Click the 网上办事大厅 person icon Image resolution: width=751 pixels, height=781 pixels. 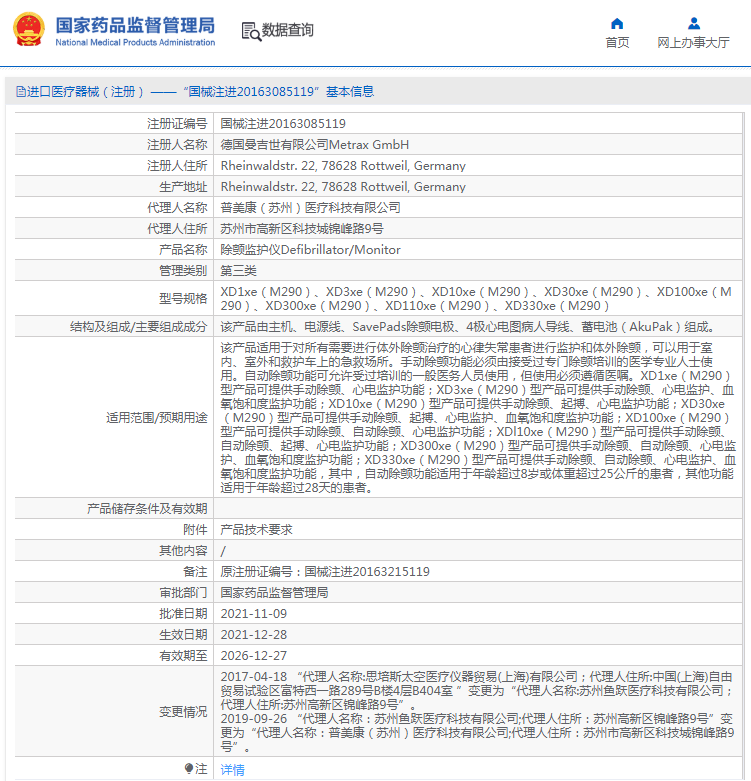(x=693, y=23)
